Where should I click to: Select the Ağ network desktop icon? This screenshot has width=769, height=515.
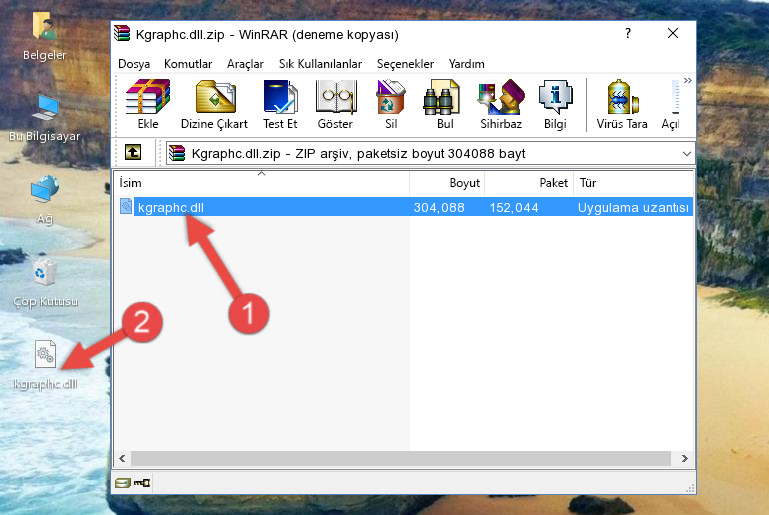[45, 200]
